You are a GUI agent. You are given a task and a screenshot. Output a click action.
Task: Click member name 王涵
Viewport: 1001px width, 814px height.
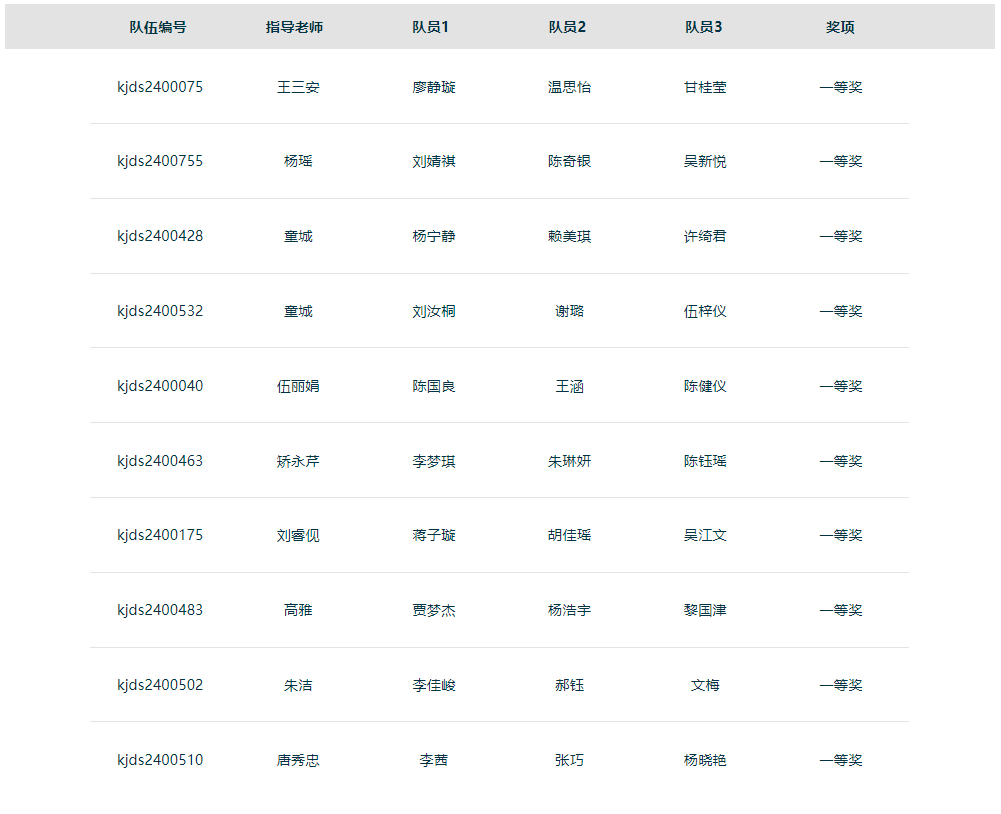[x=568, y=386]
